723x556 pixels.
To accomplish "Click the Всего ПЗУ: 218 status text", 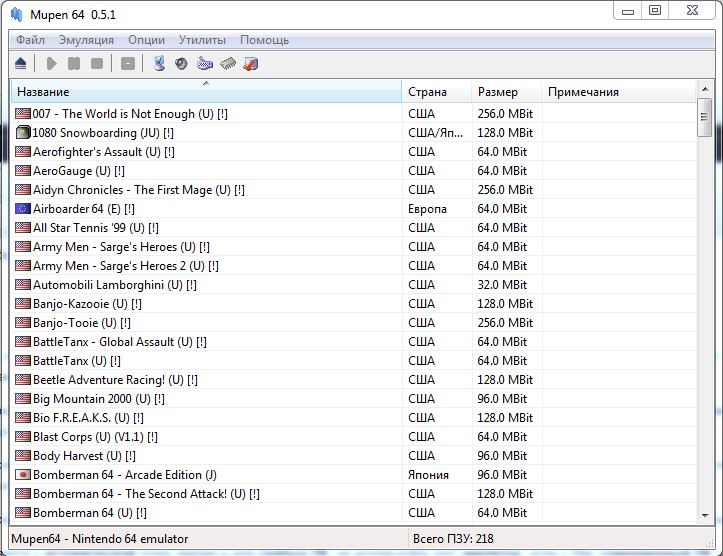I will click(453, 538).
